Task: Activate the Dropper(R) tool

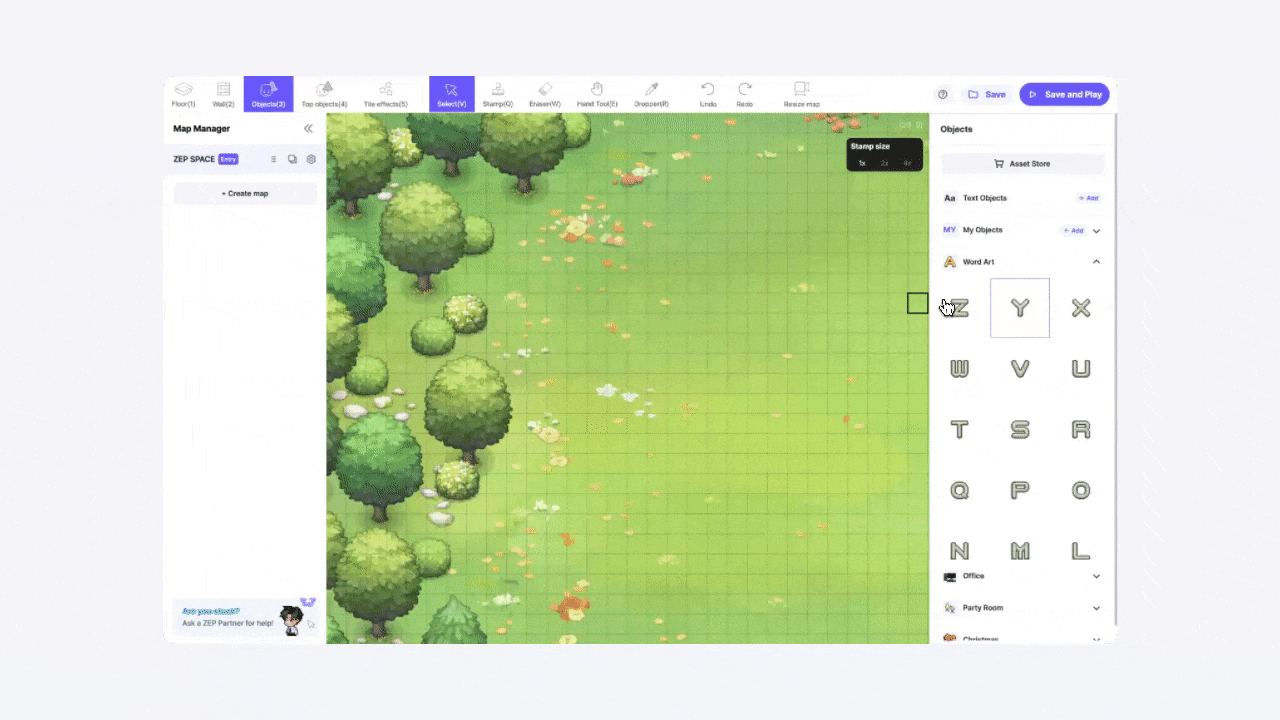Action: (651, 94)
